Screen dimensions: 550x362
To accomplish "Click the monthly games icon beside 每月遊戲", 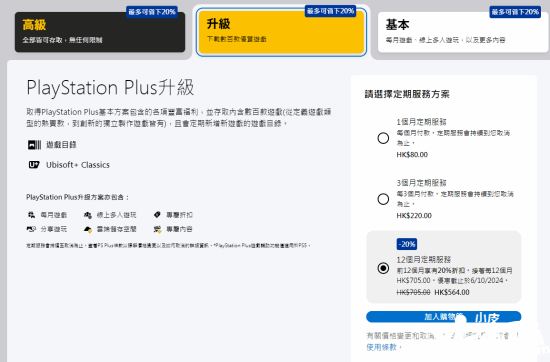I will click(x=32, y=215).
